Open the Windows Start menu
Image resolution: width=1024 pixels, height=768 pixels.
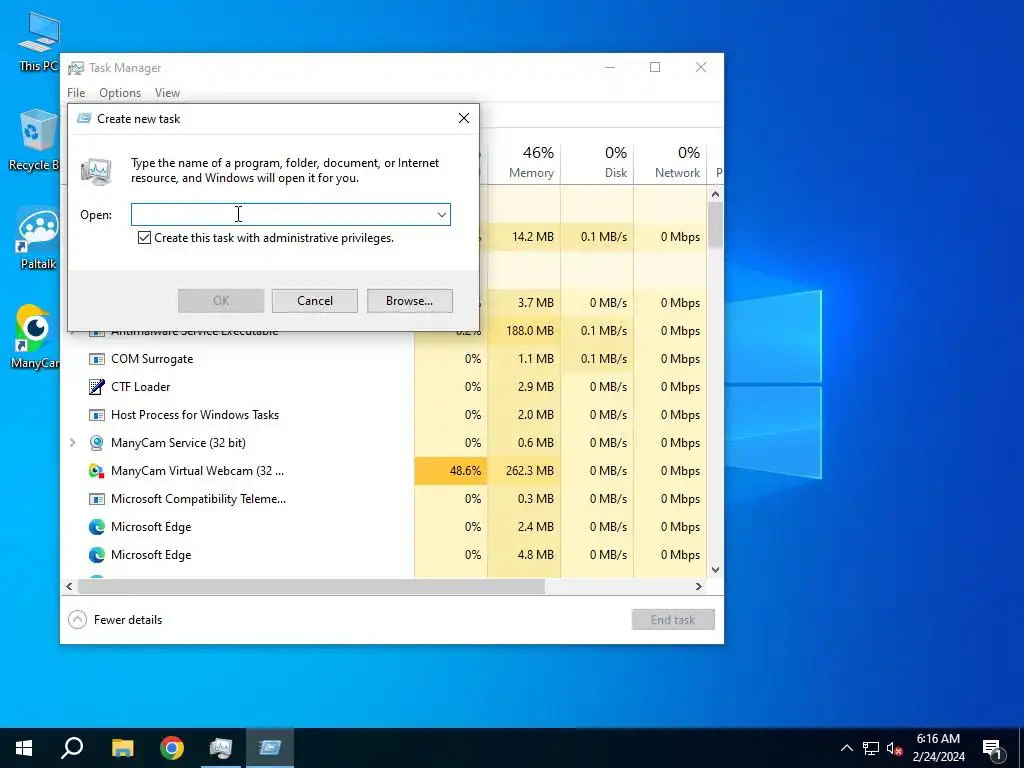[x=24, y=748]
